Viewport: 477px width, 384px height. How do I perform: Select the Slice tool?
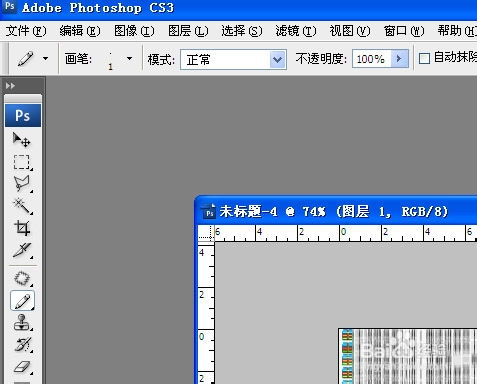click(x=22, y=250)
